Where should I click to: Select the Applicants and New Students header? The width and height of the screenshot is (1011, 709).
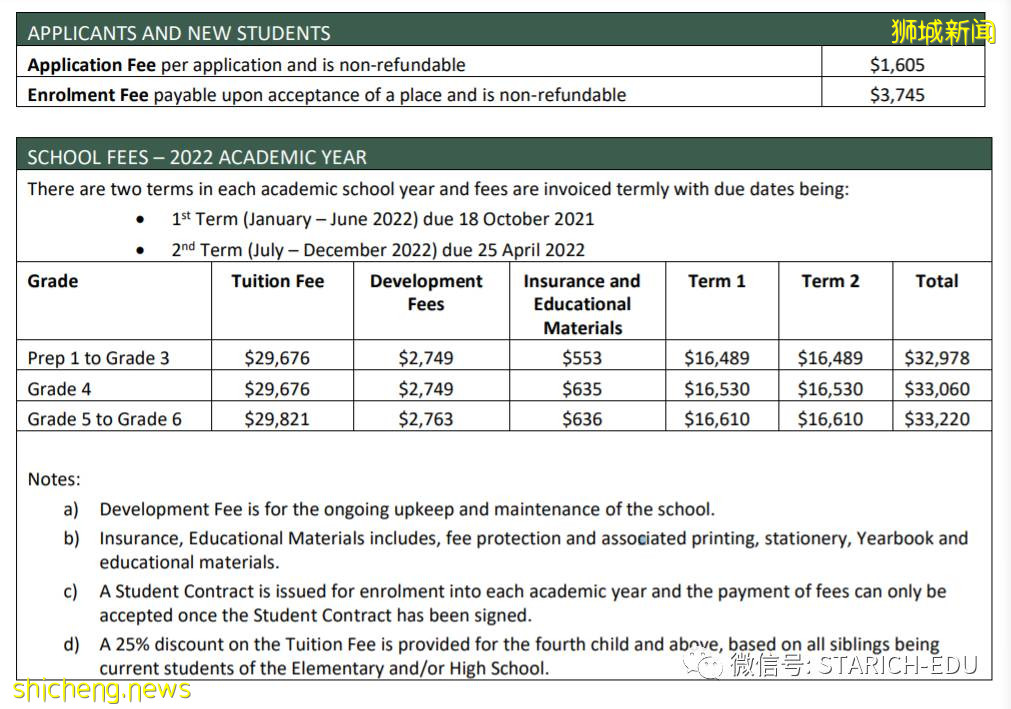179,33
